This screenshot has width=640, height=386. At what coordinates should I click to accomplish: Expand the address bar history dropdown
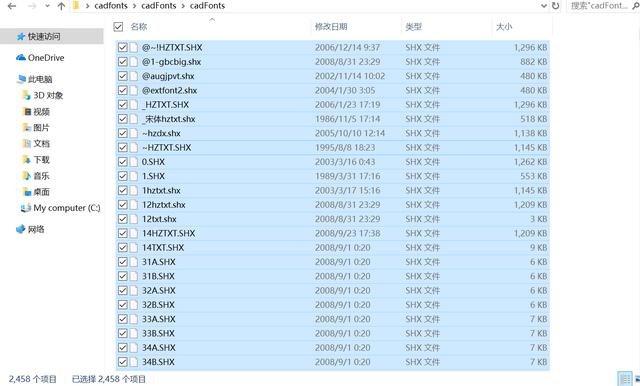click(544, 6)
